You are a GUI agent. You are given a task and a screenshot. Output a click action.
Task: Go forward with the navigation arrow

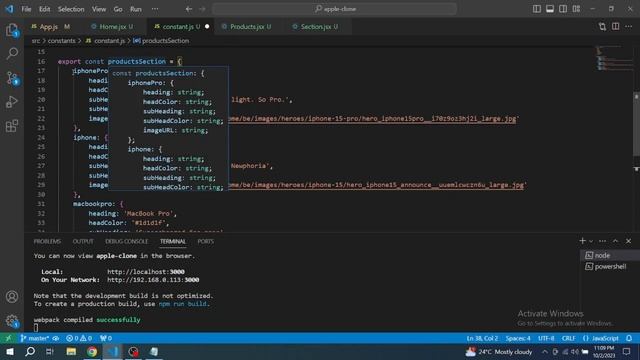pyautogui.click(x=202, y=9)
